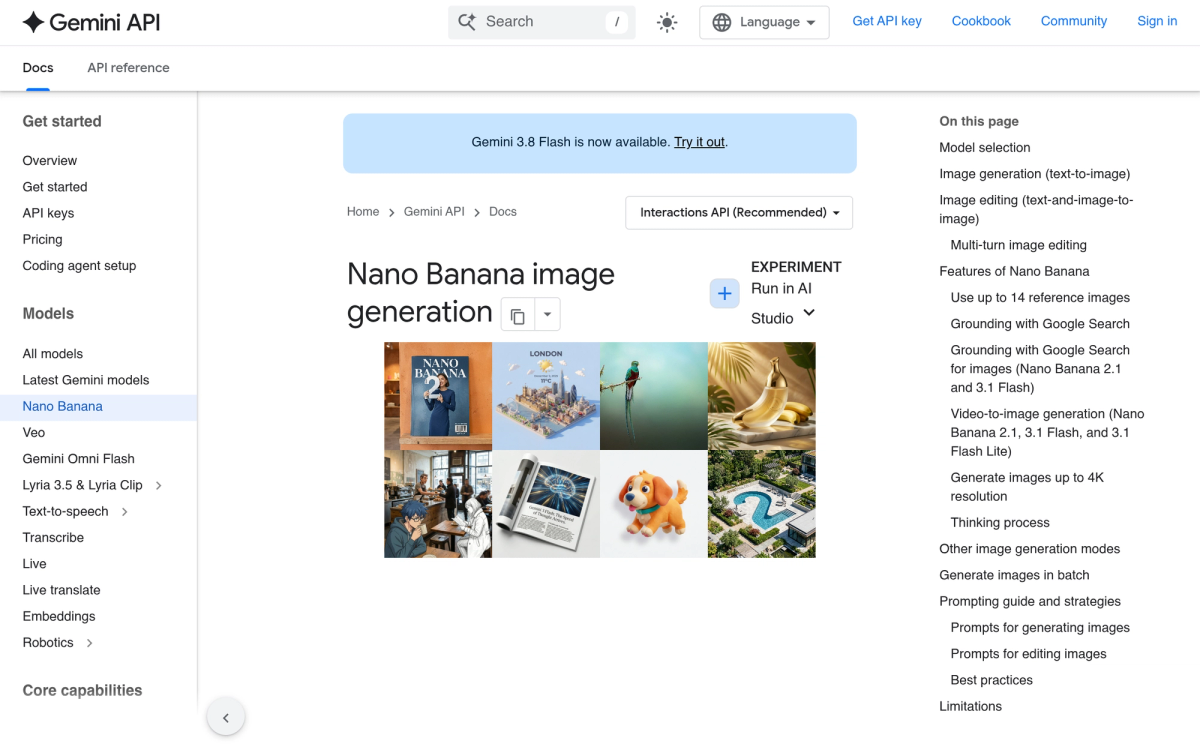Open Embeddings sidebar item
This screenshot has width=1200, height=750.
59,617
